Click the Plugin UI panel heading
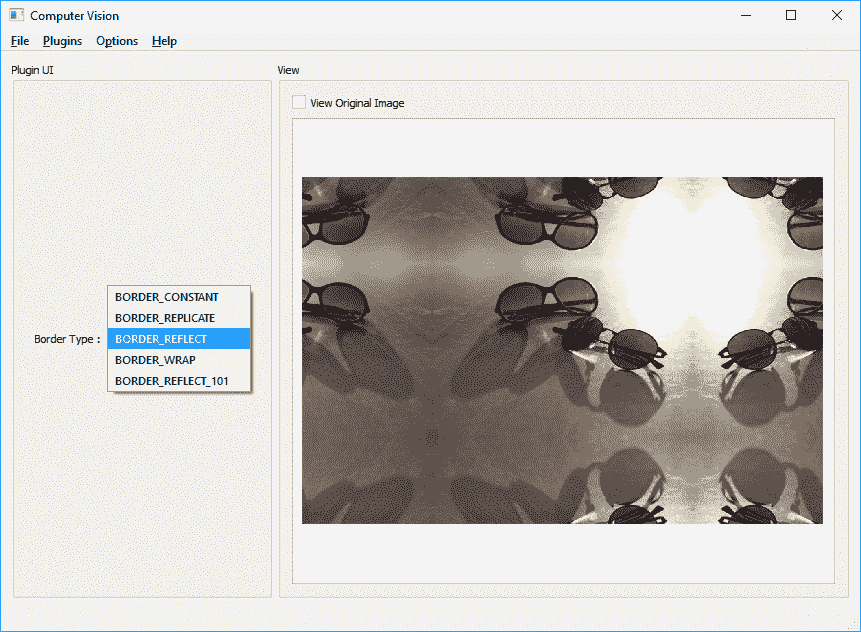 point(32,70)
